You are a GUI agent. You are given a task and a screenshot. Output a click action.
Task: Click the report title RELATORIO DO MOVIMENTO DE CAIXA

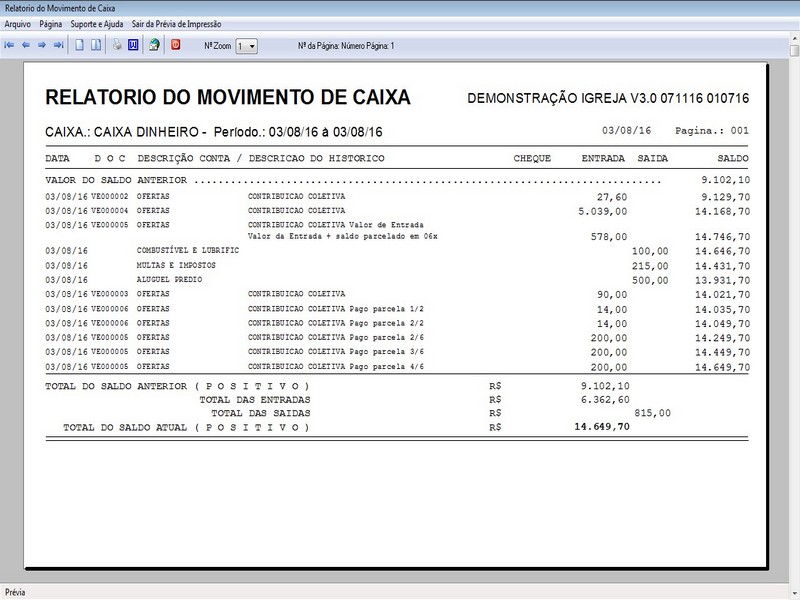tap(228, 97)
